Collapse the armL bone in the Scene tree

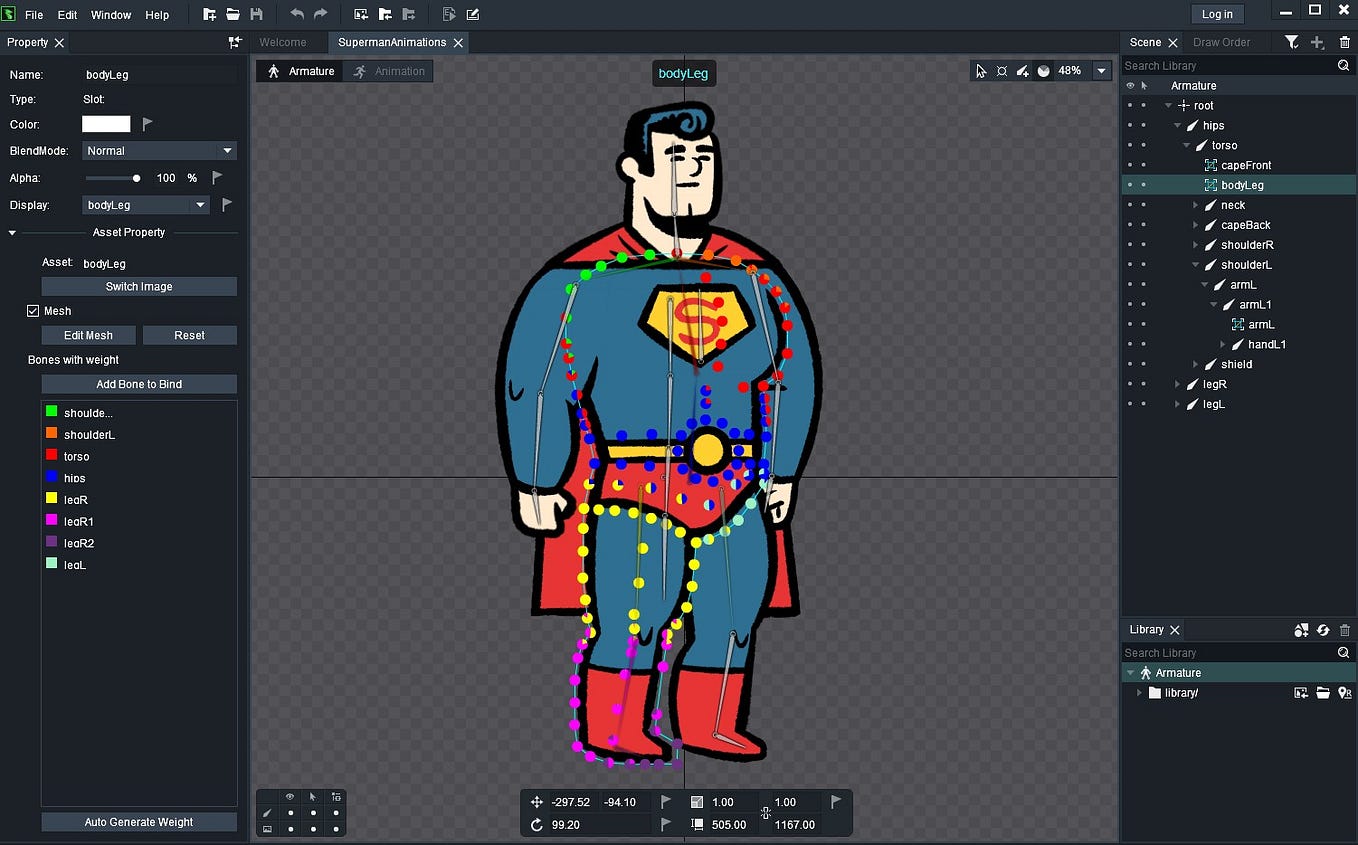(x=1204, y=284)
